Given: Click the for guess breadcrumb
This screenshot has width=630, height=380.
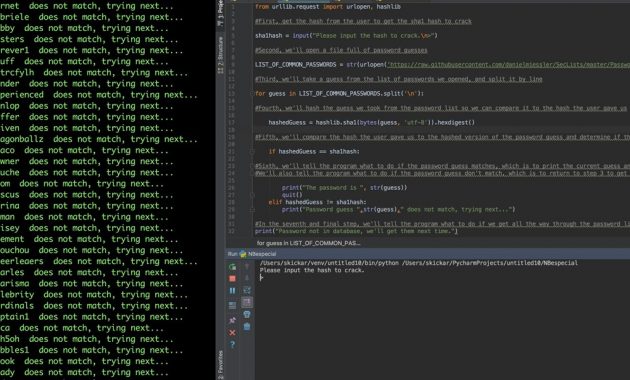Looking at the screenshot, I should [x=308, y=243].
